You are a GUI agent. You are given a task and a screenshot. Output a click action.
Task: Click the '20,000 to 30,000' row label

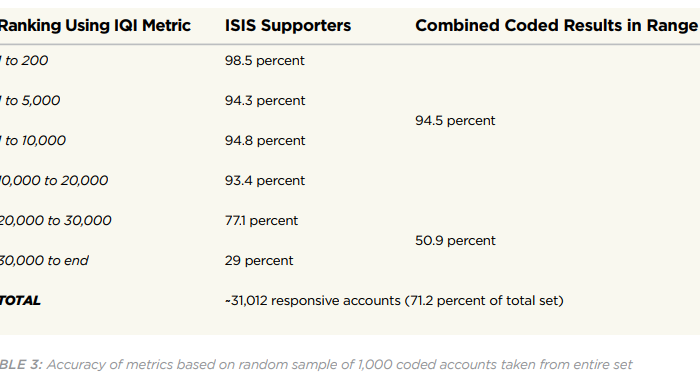[x=56, y=221]
